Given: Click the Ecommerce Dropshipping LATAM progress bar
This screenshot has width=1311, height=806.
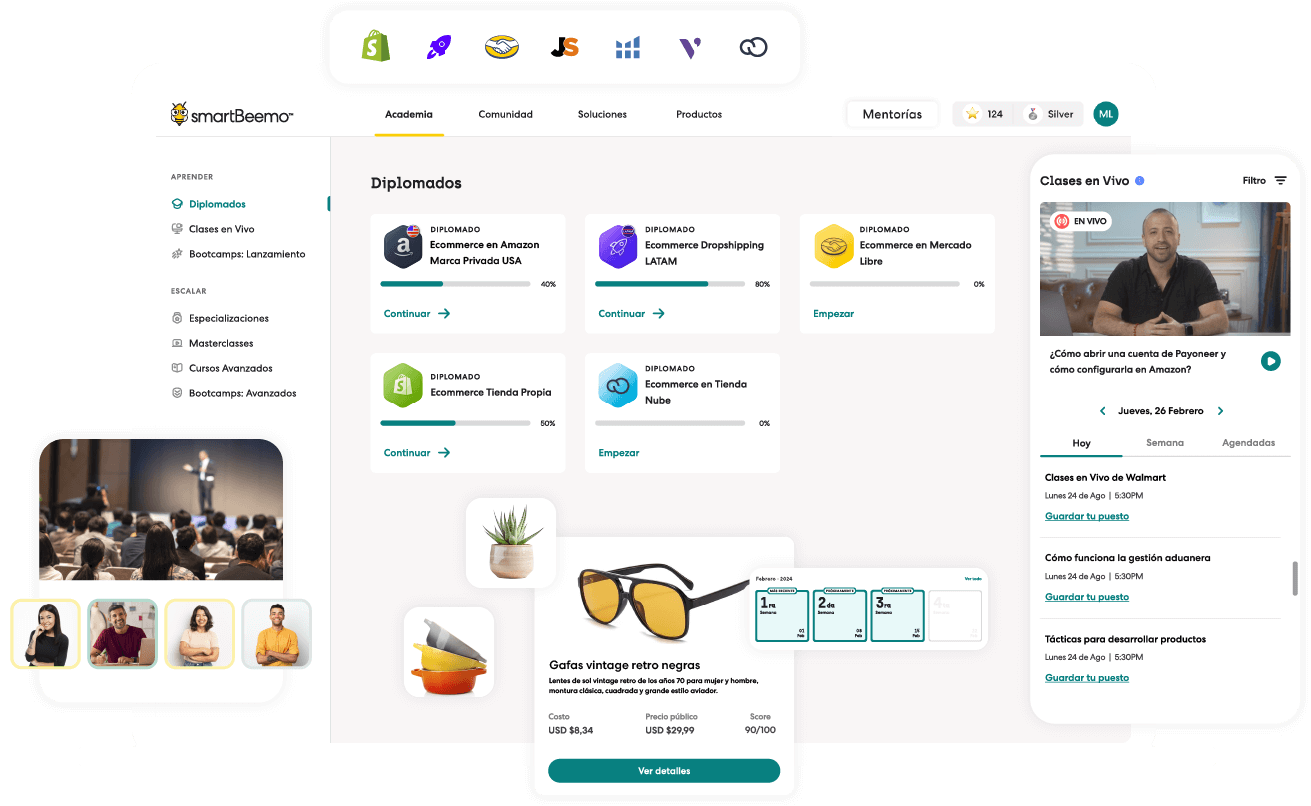Looking at the screenshot, I should coord(670,284).
